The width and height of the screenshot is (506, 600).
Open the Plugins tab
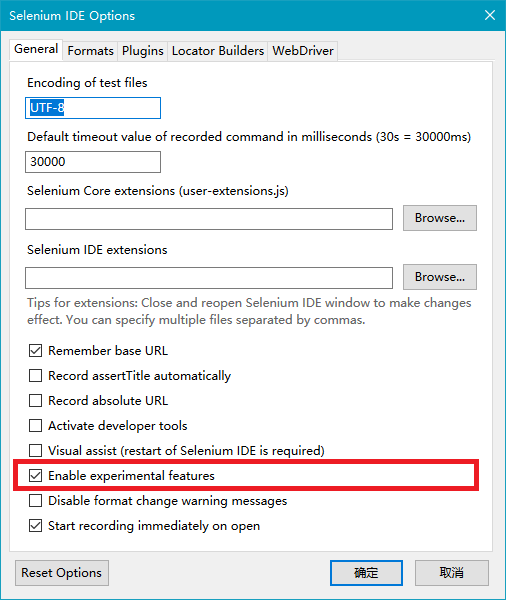click(142, 51)
